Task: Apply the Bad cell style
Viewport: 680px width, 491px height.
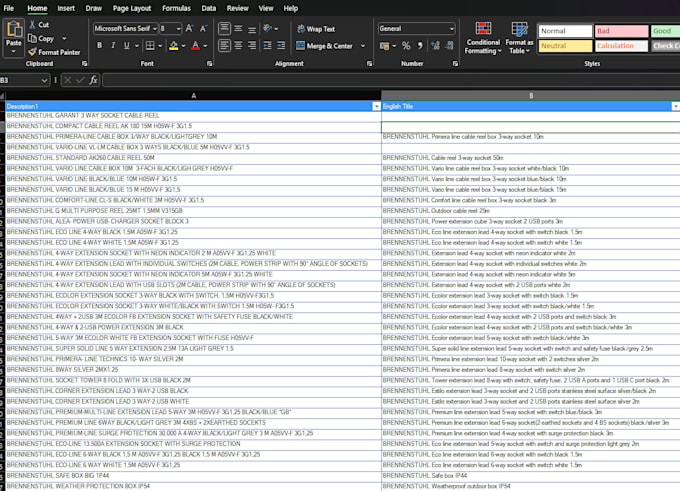Action: tap(621, 31)
